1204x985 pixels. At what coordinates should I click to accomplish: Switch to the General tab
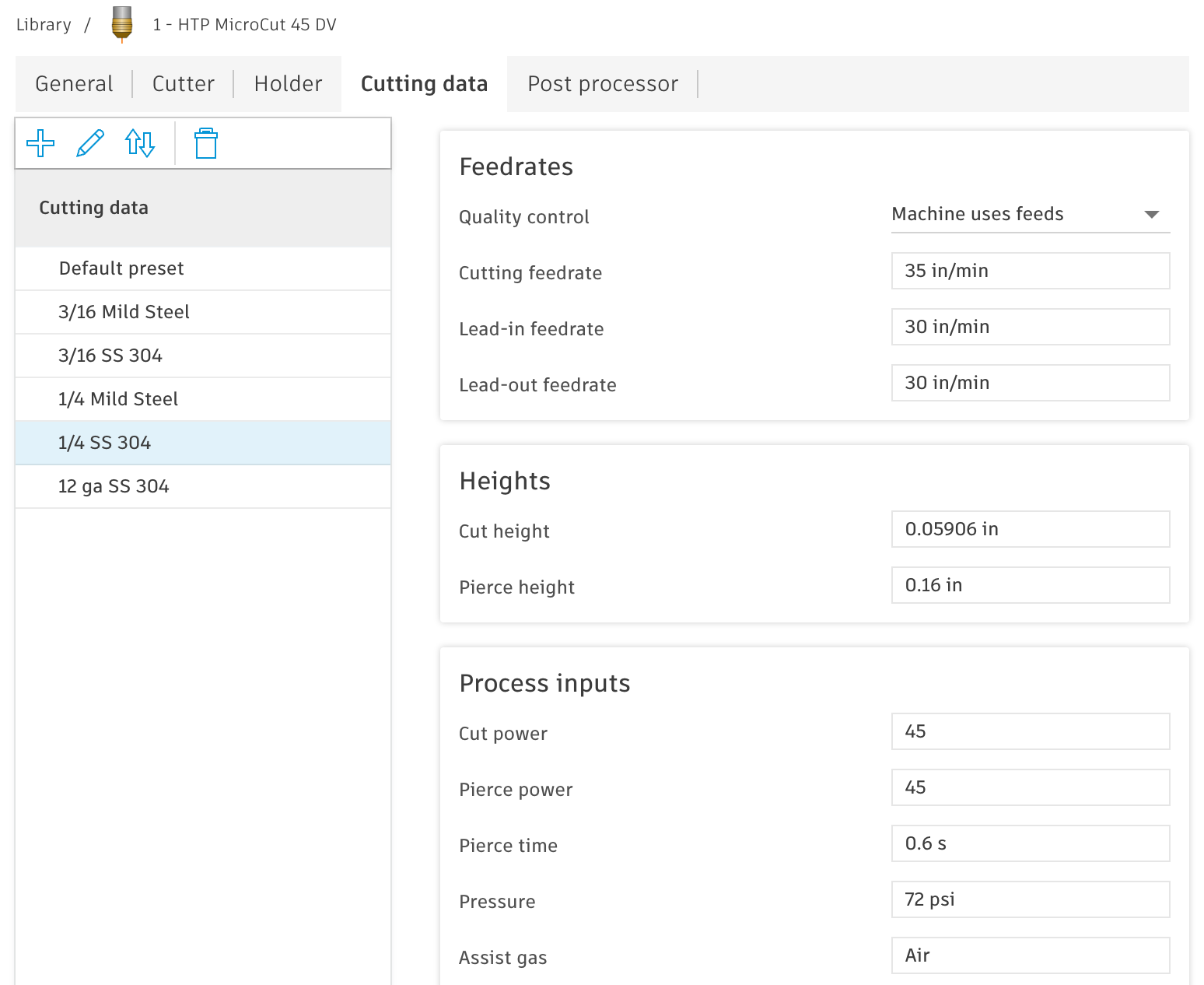tap(74, 84)
